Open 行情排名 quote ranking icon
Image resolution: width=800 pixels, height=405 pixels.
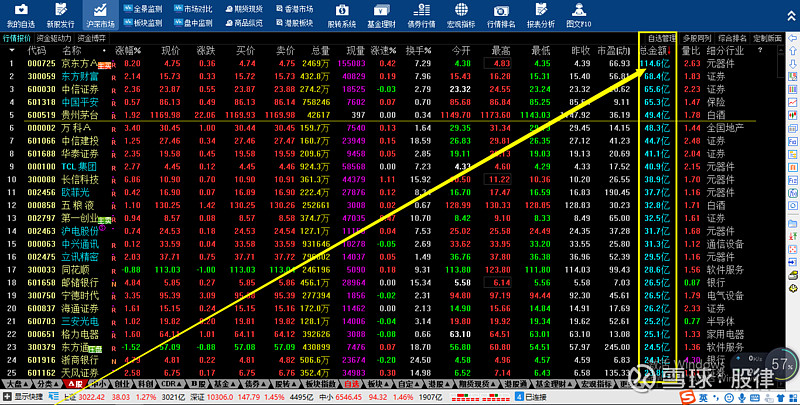pyautogui.click(x=501, y=15)
